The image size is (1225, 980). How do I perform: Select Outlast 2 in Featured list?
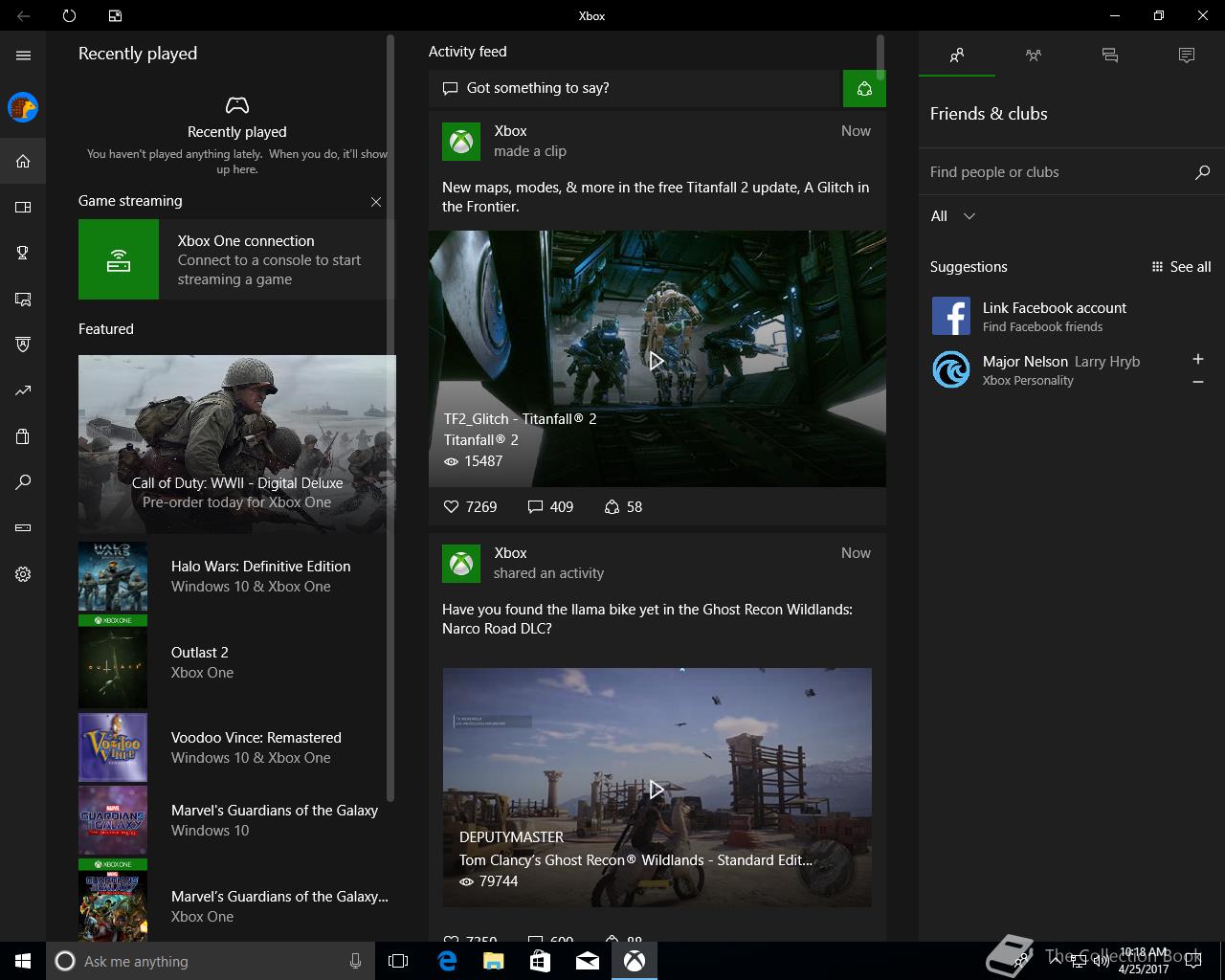coord(236,662)
